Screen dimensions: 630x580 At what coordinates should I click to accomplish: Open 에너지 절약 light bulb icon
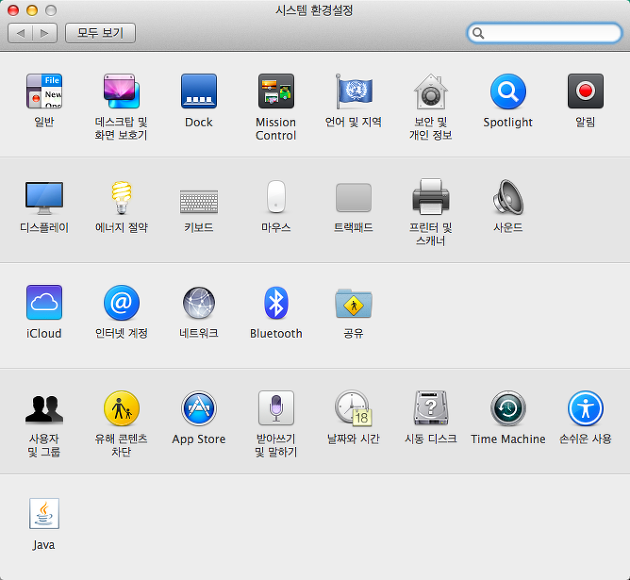point(121,197)
